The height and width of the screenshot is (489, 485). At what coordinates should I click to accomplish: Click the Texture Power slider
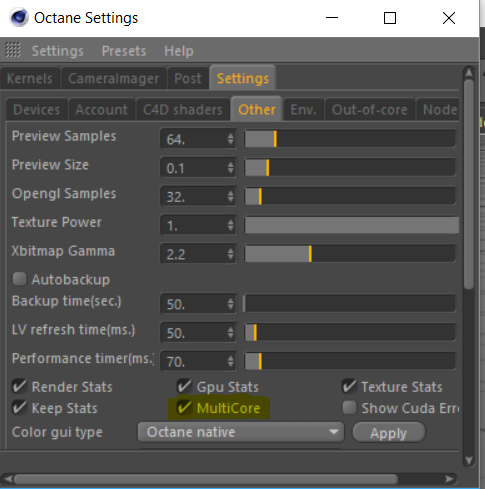coord(351,225)
